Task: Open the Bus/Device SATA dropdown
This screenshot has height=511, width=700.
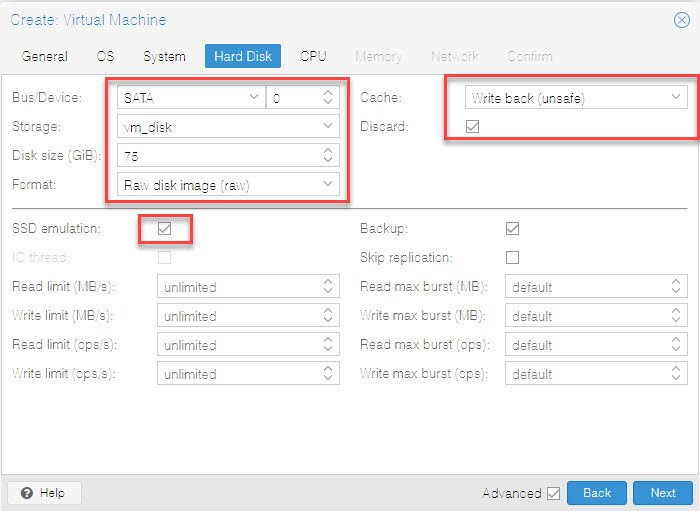Action: click(x=191, y=97)
